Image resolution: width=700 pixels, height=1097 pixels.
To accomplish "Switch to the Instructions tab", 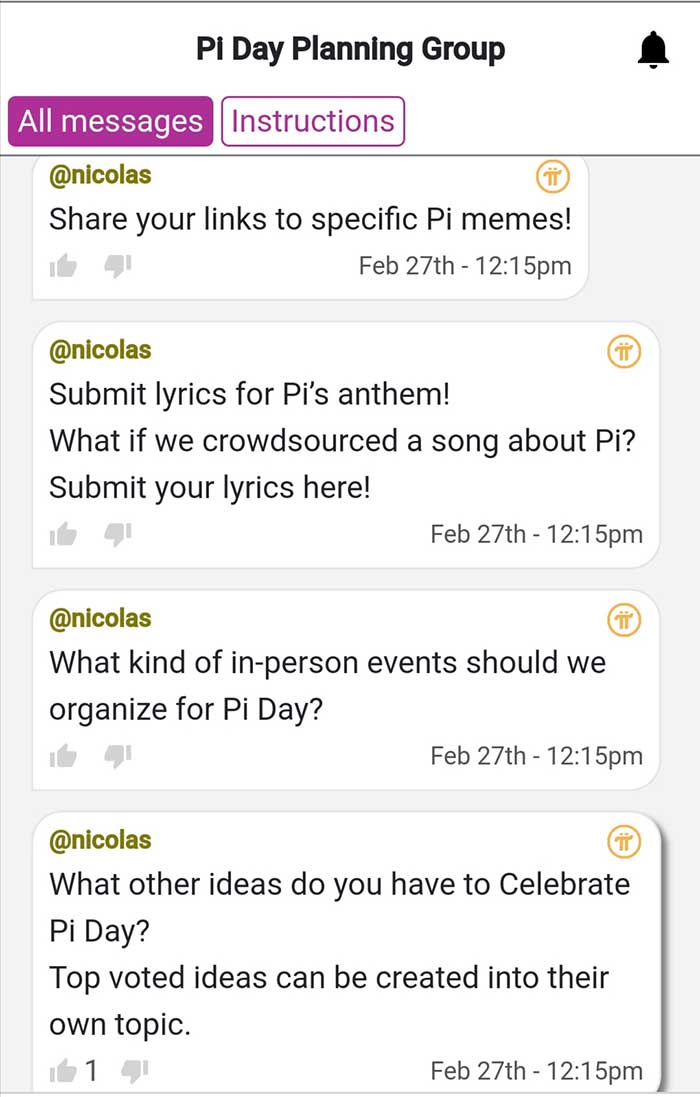I will (x=313, y=121).
